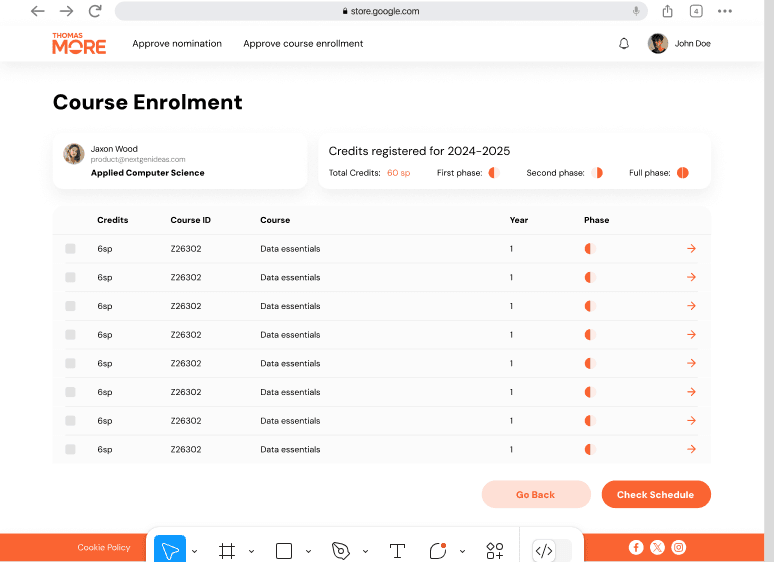774x562 pixels.
Task: Select the Pen tool in bottom toolbar
Action: 341,551
